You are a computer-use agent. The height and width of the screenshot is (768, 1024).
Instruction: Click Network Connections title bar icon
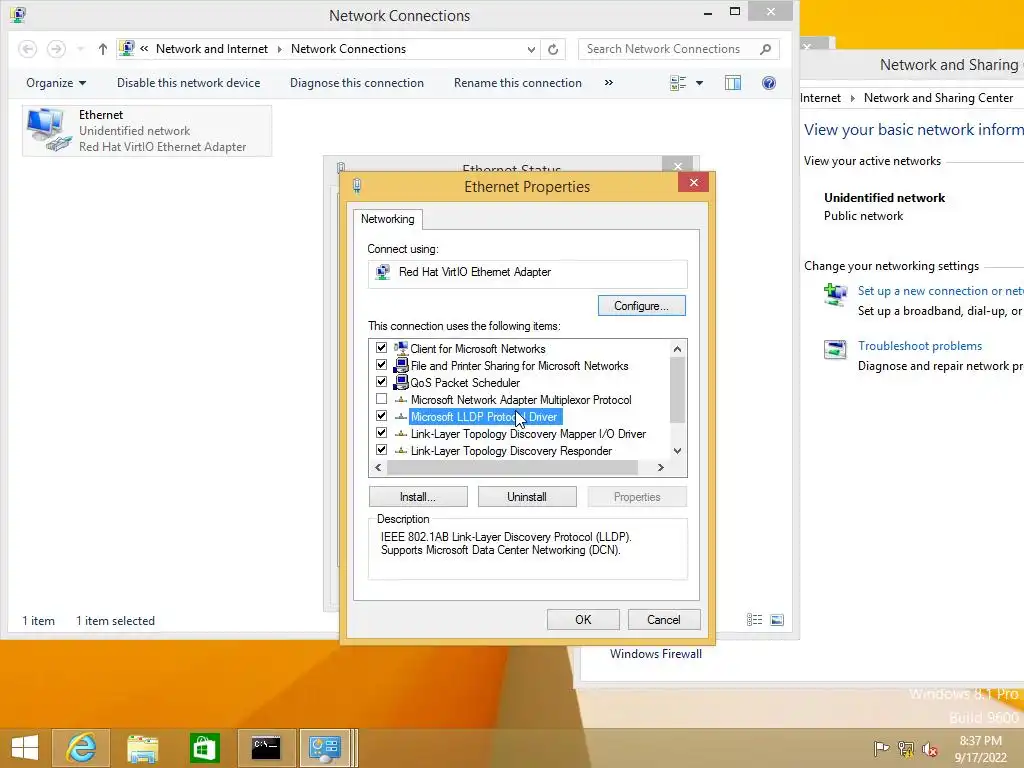click(x=18, y=15)
